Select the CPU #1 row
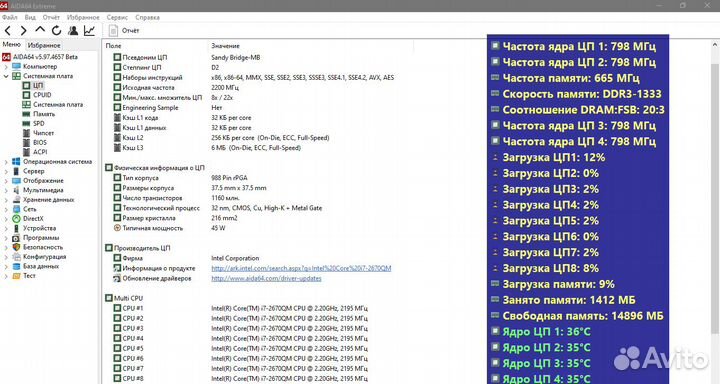Image resolution: width=720 pixels, height=384 pixels. click(240, 308)
